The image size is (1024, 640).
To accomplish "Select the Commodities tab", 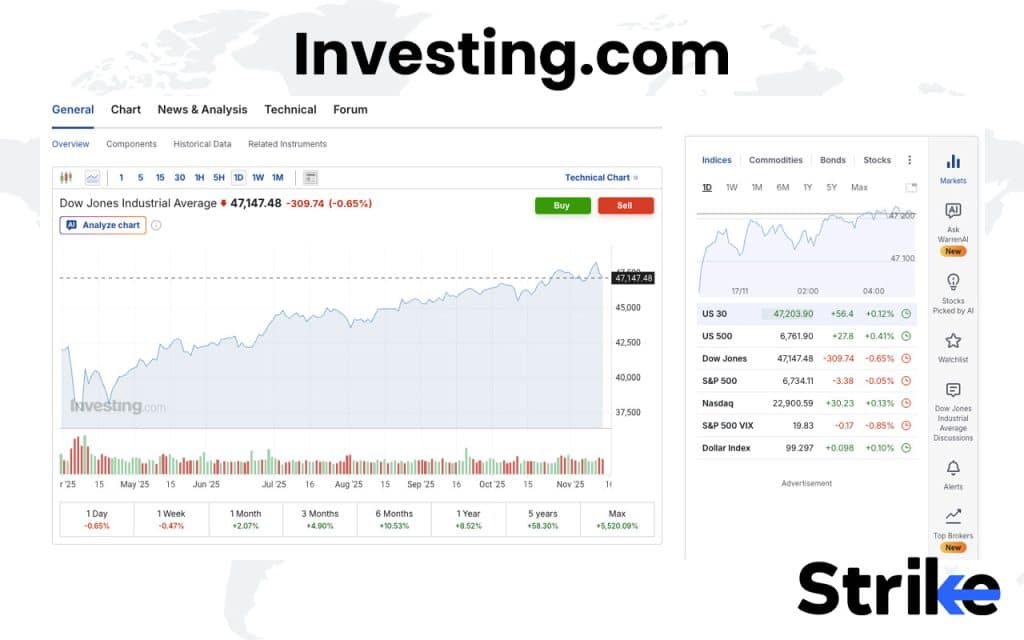I will tap(776, 160).
